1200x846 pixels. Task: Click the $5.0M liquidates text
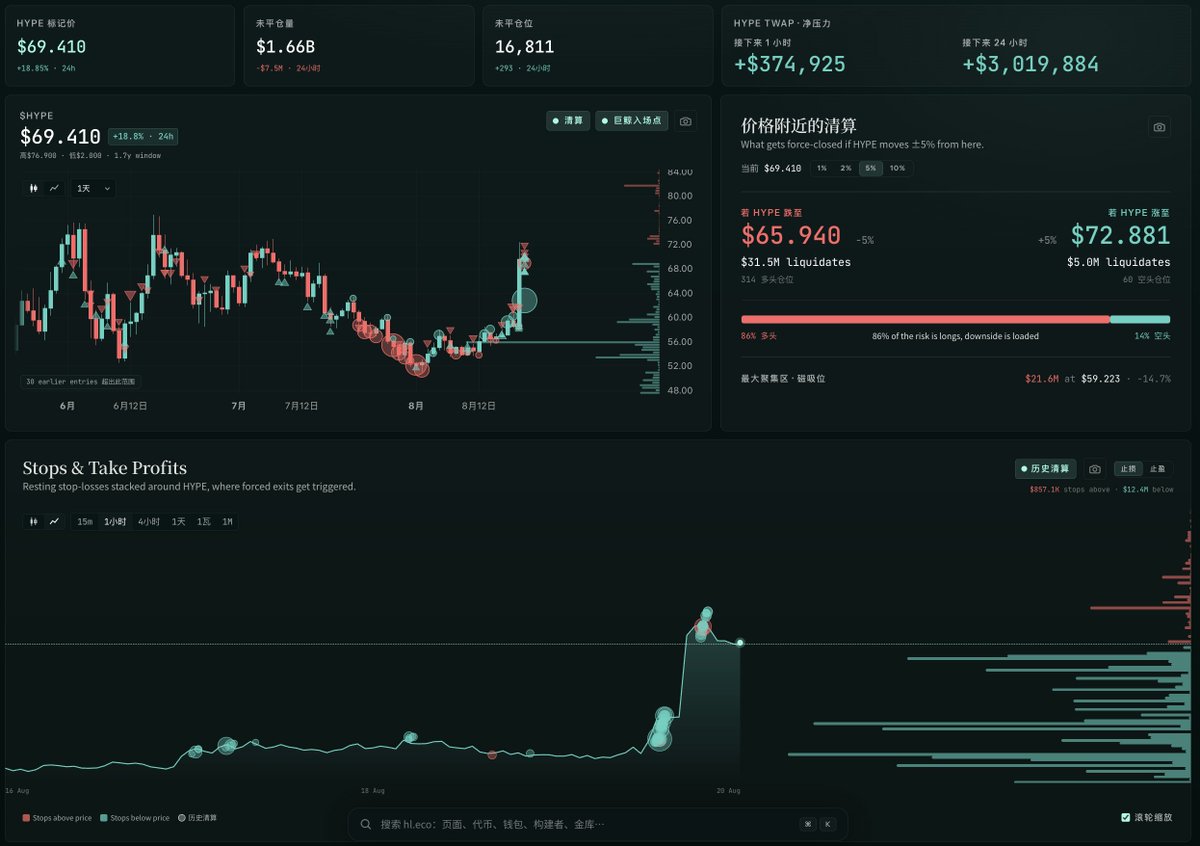click(x=1118, y=262)
